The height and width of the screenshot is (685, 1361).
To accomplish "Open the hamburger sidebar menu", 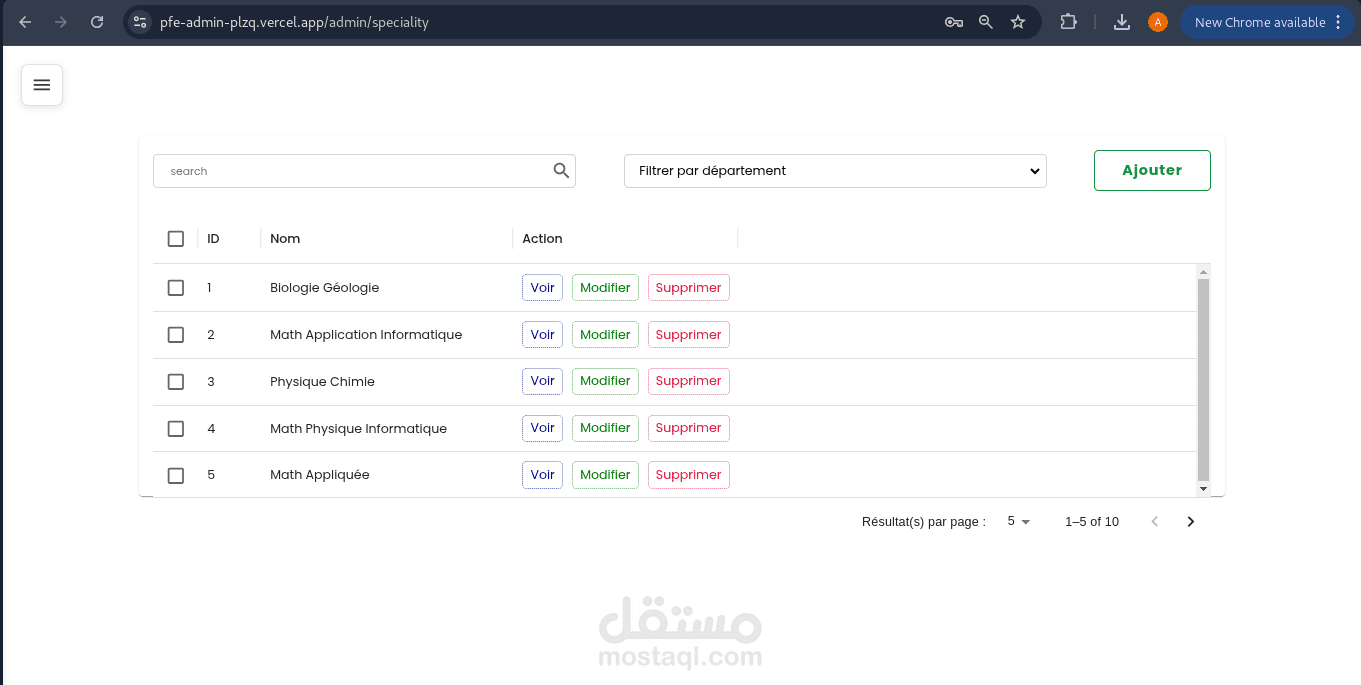I will point(42,85).
